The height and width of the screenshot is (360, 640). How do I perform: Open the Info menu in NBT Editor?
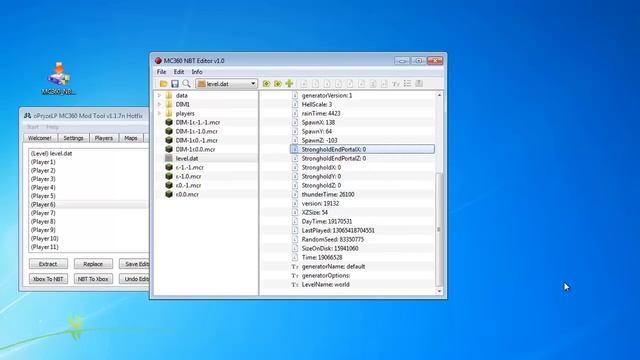[x=197, y=72]
